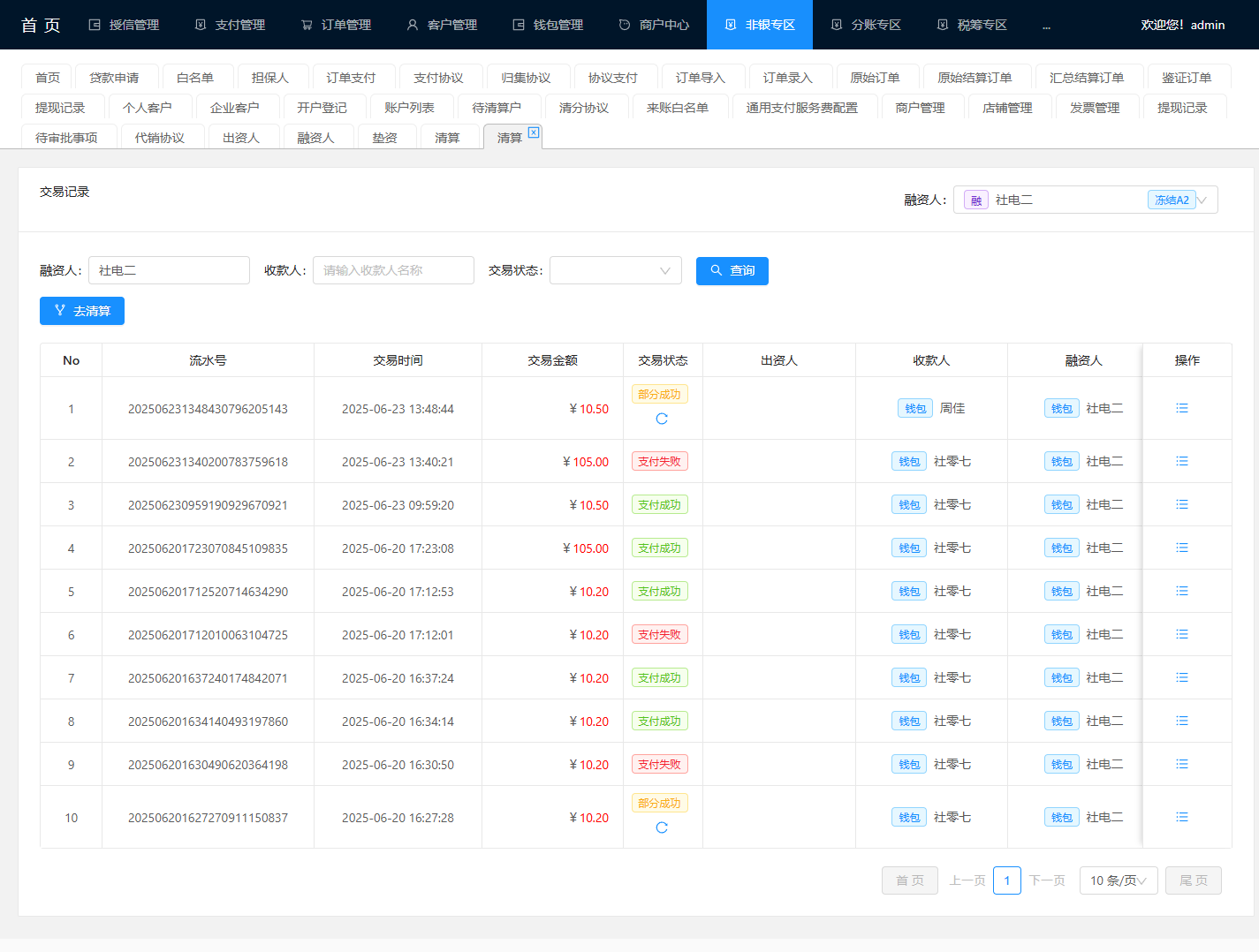Click the 欢迎您! admin user label

coord(1182,25)
